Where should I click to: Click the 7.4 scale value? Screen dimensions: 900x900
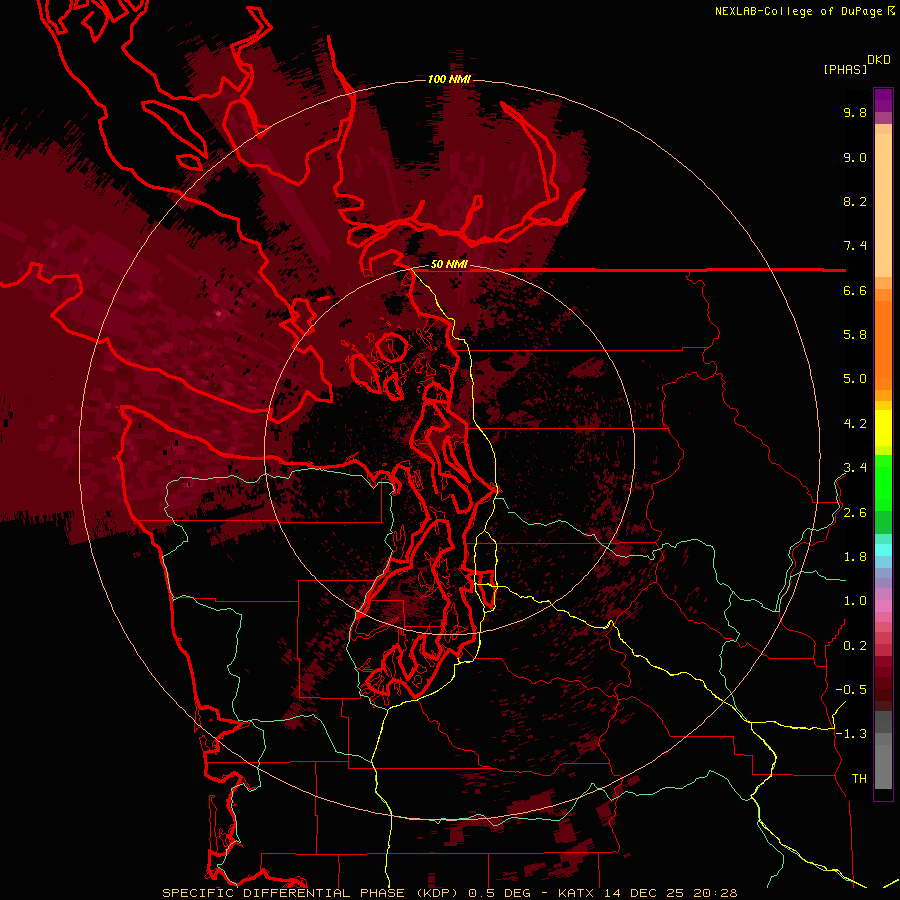coord(855,246)
